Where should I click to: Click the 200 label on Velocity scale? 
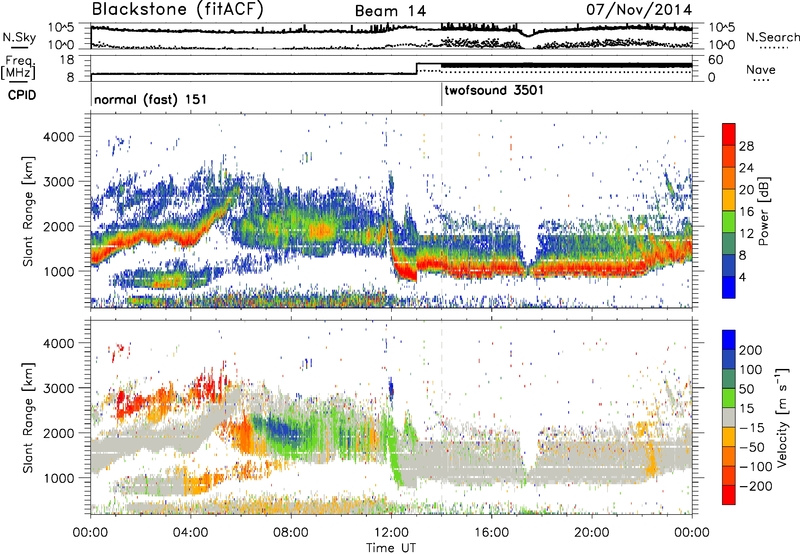point(751,350)
